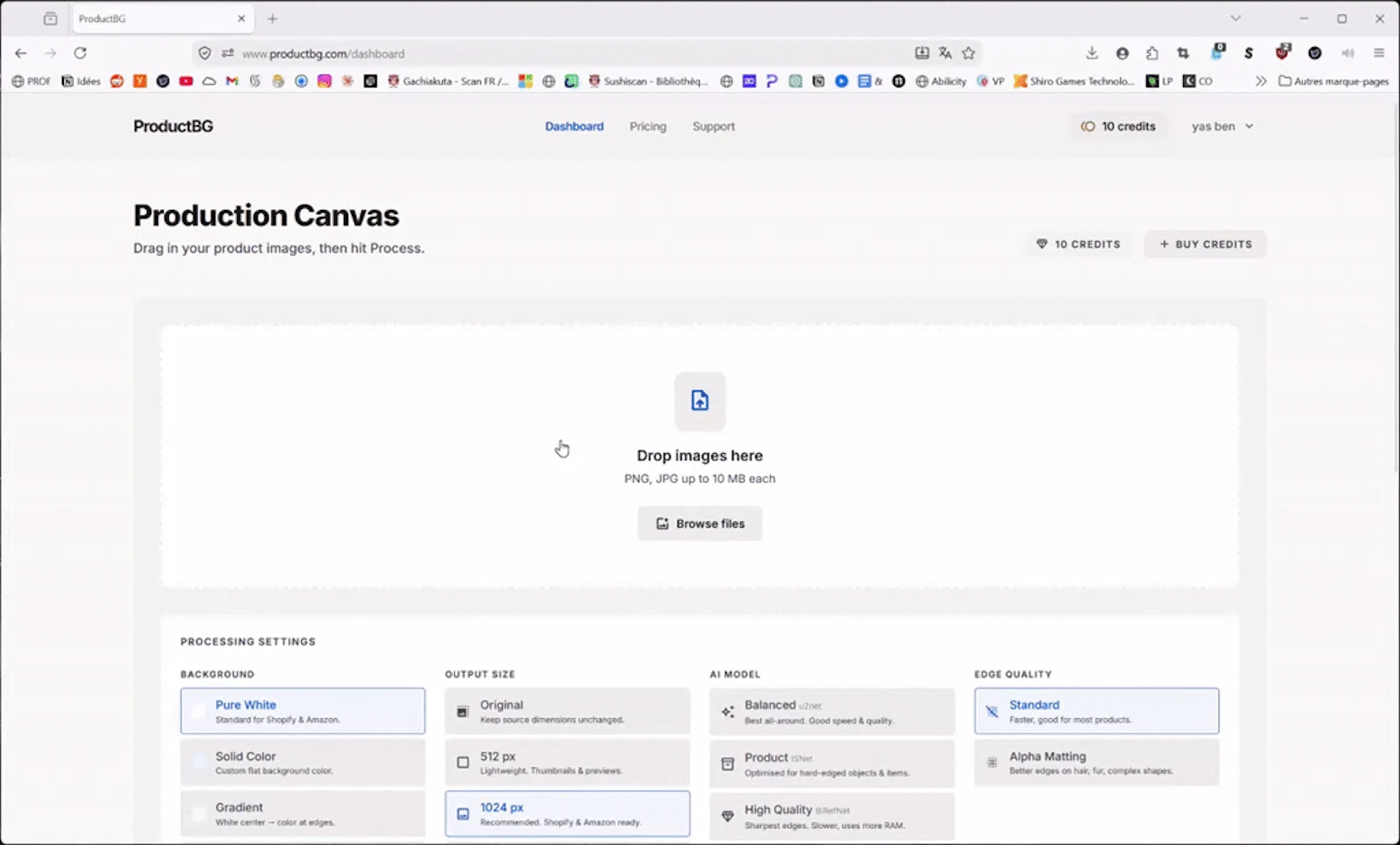Select Alpha Matting edge quality

coord(1096,763)
